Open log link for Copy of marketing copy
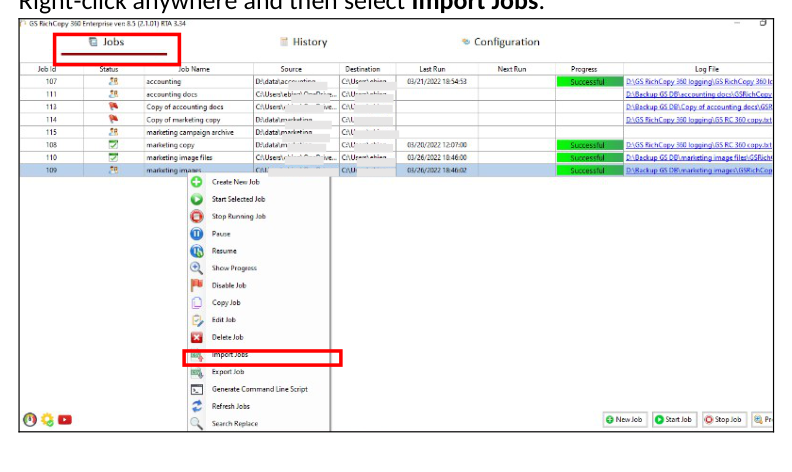The width and height of the screenshot is (792, 472). 699,119
